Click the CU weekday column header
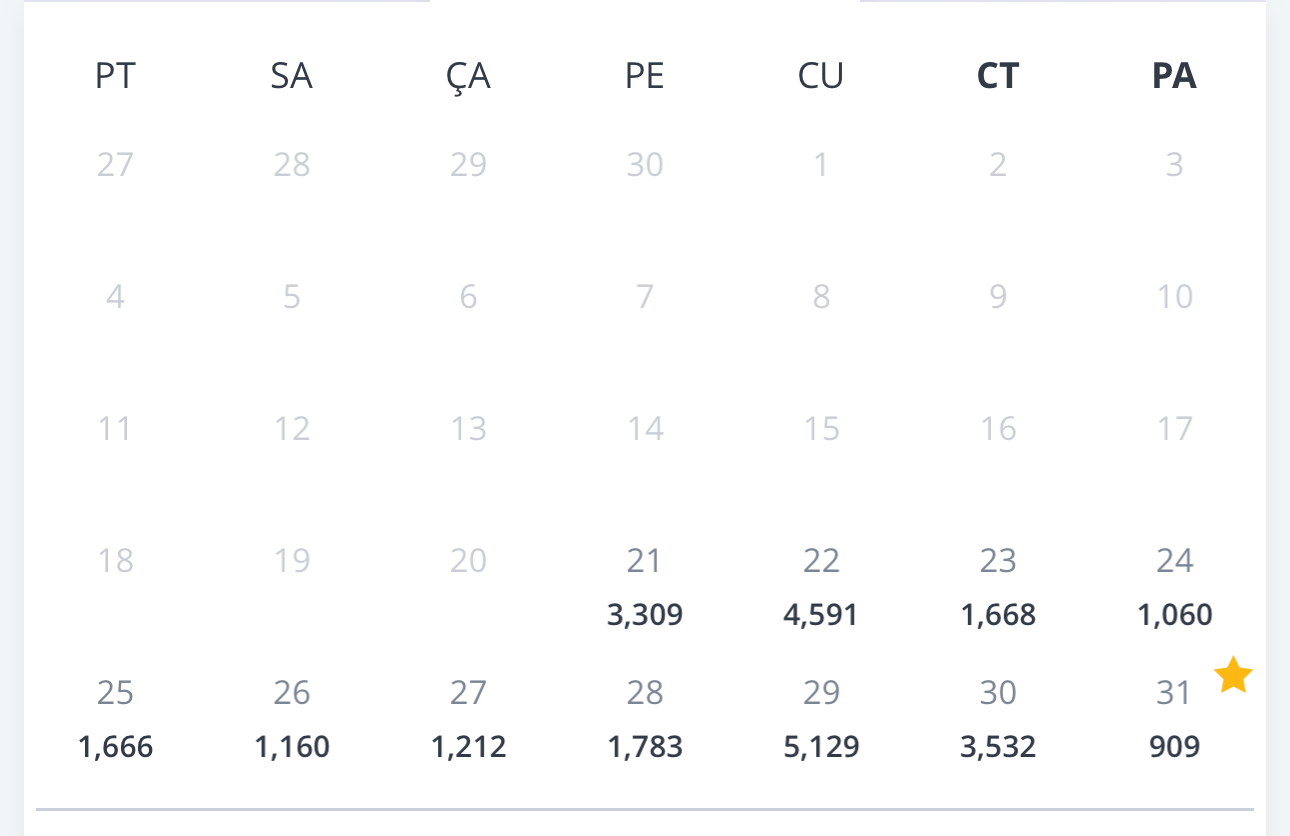The width and height of the screenshot is (1290, 836). (x=821, y=76)
